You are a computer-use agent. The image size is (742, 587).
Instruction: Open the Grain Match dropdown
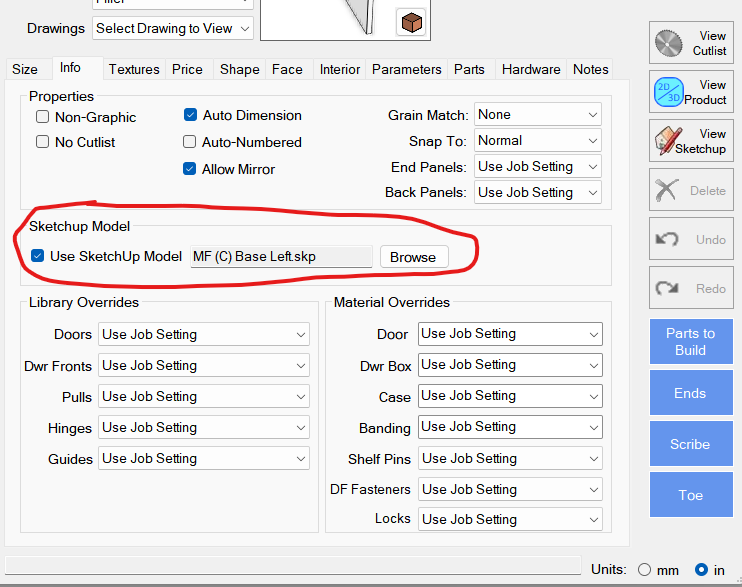pyautogui.click(x=538, y=115)
